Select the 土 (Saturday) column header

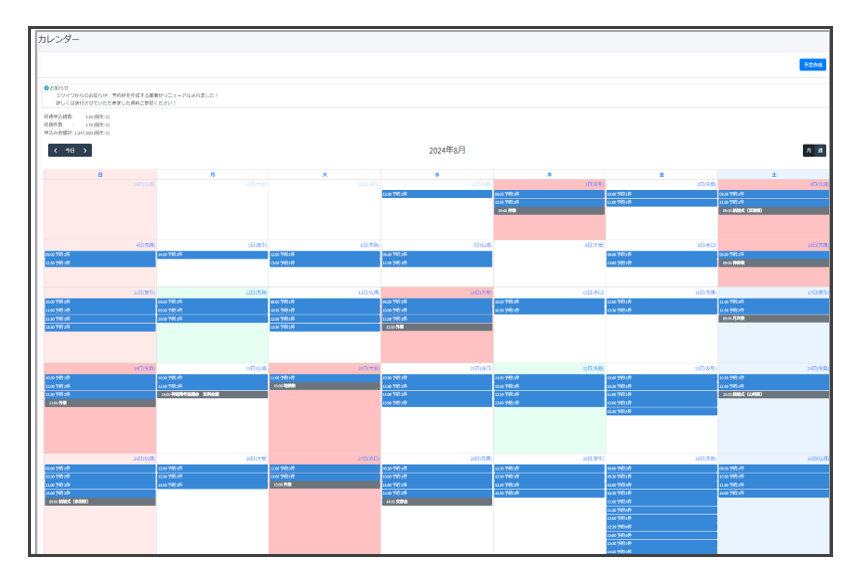[x=773, y=175]
